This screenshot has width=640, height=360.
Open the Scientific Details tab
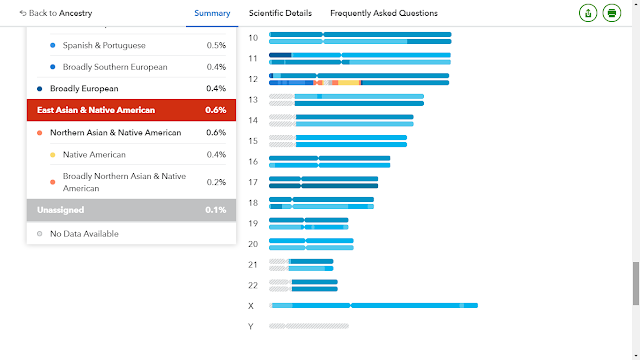(x=280, y=13)
